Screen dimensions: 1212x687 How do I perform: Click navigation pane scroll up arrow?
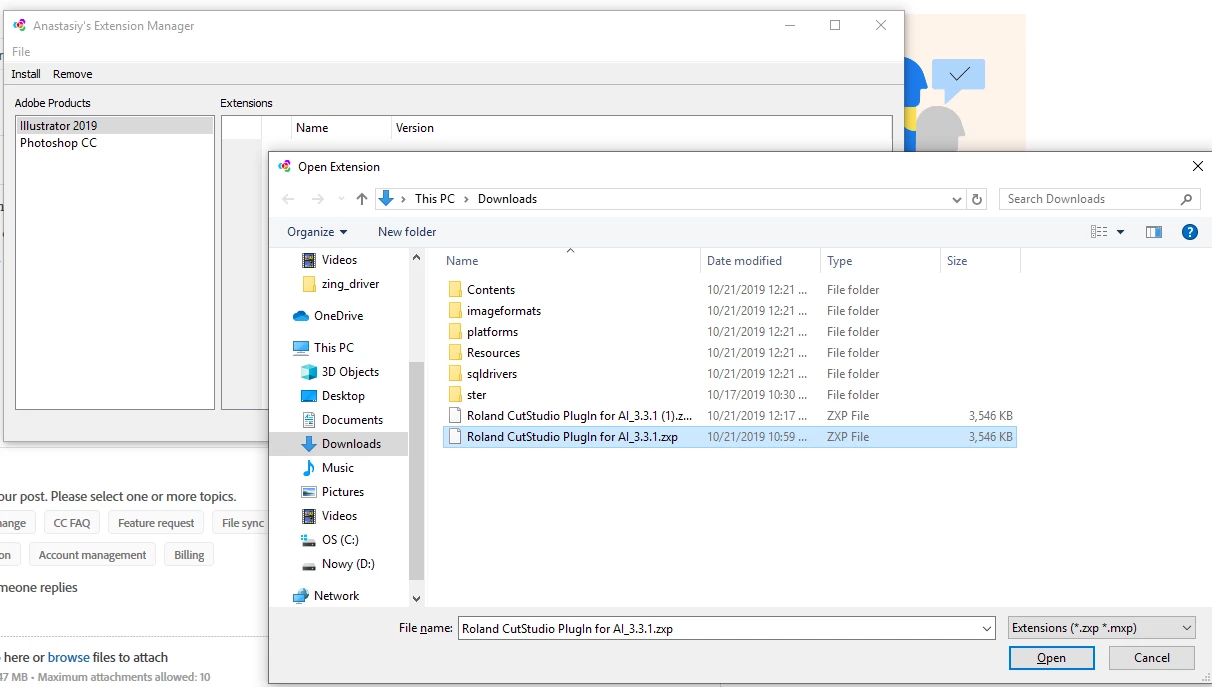click(416, 258)
